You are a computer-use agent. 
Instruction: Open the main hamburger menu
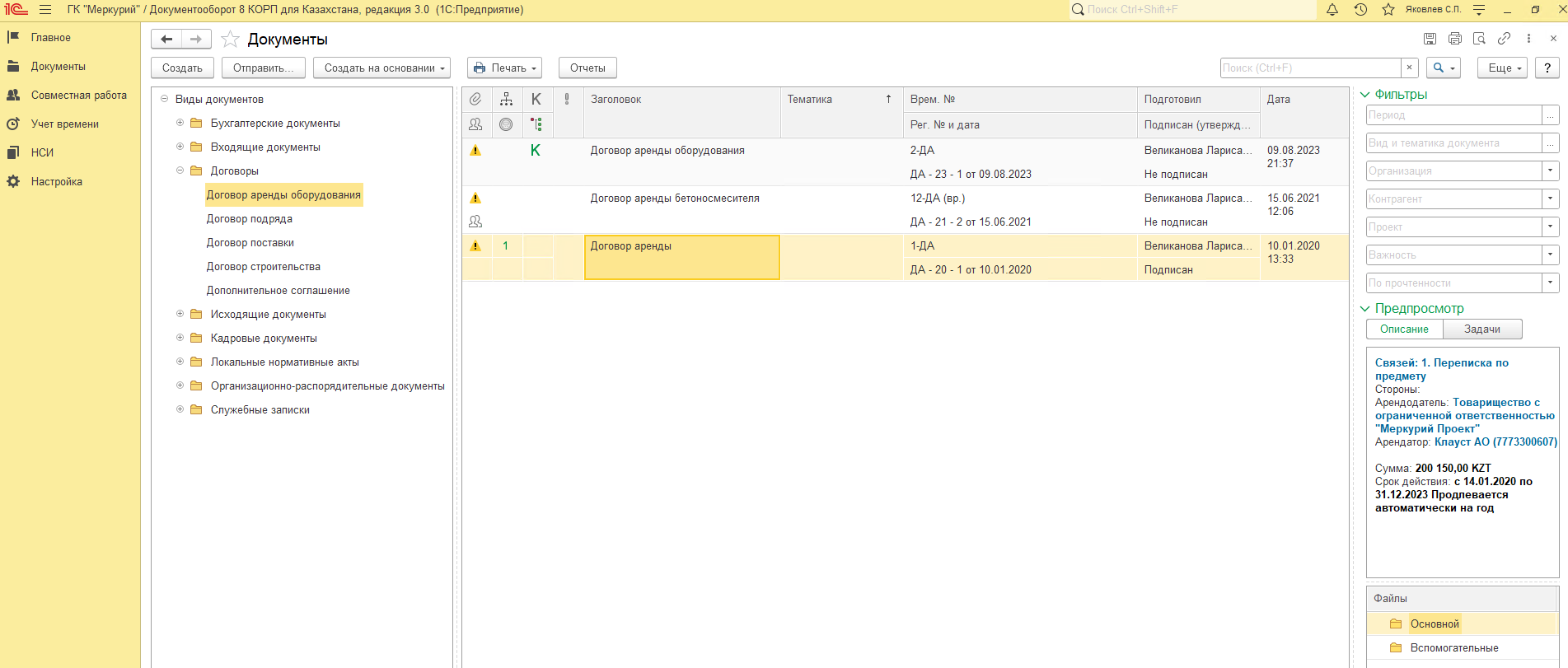(x=45, y=10)
